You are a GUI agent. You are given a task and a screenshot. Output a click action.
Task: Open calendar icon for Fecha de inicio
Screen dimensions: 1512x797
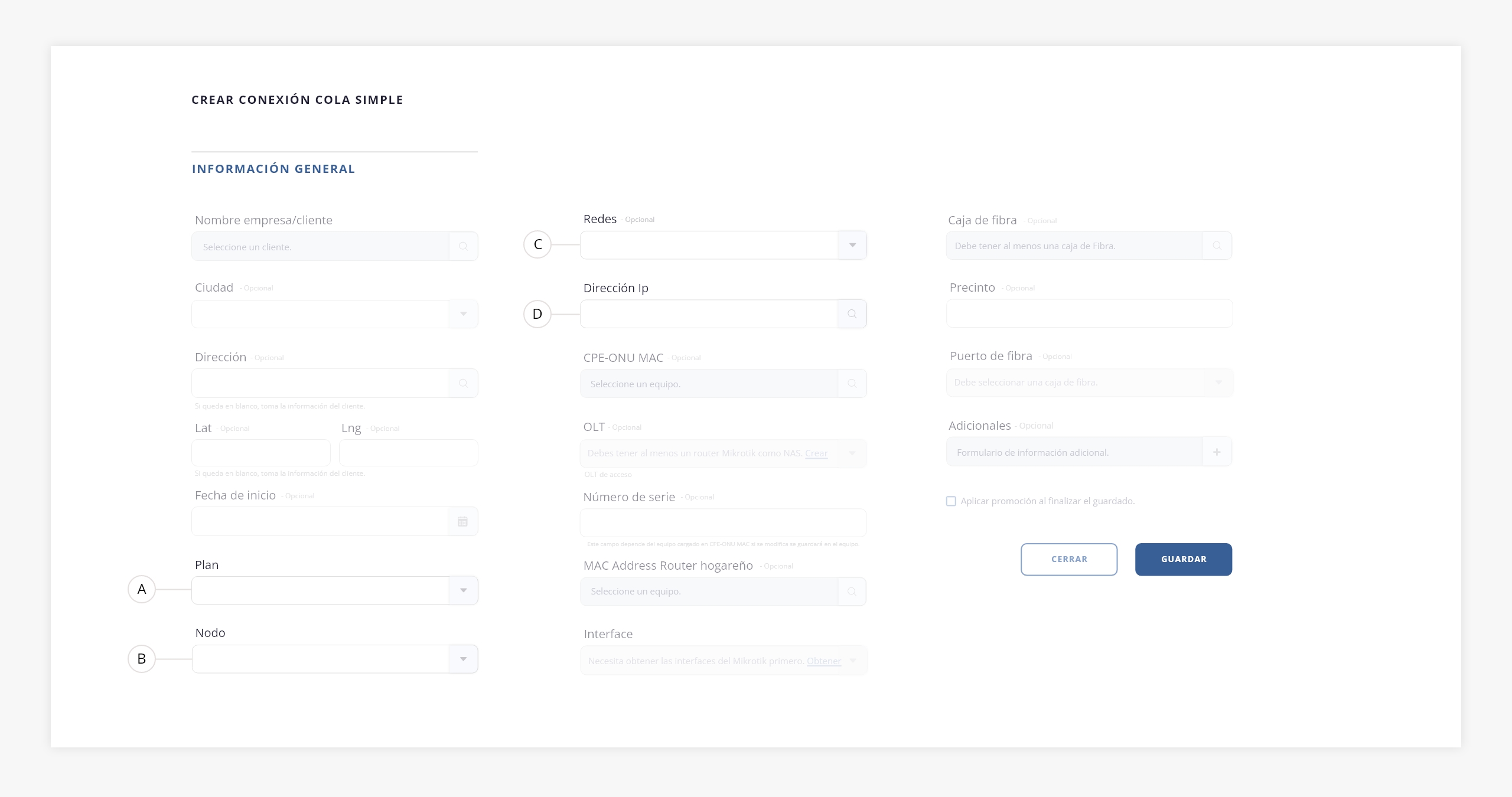point(462,521)
